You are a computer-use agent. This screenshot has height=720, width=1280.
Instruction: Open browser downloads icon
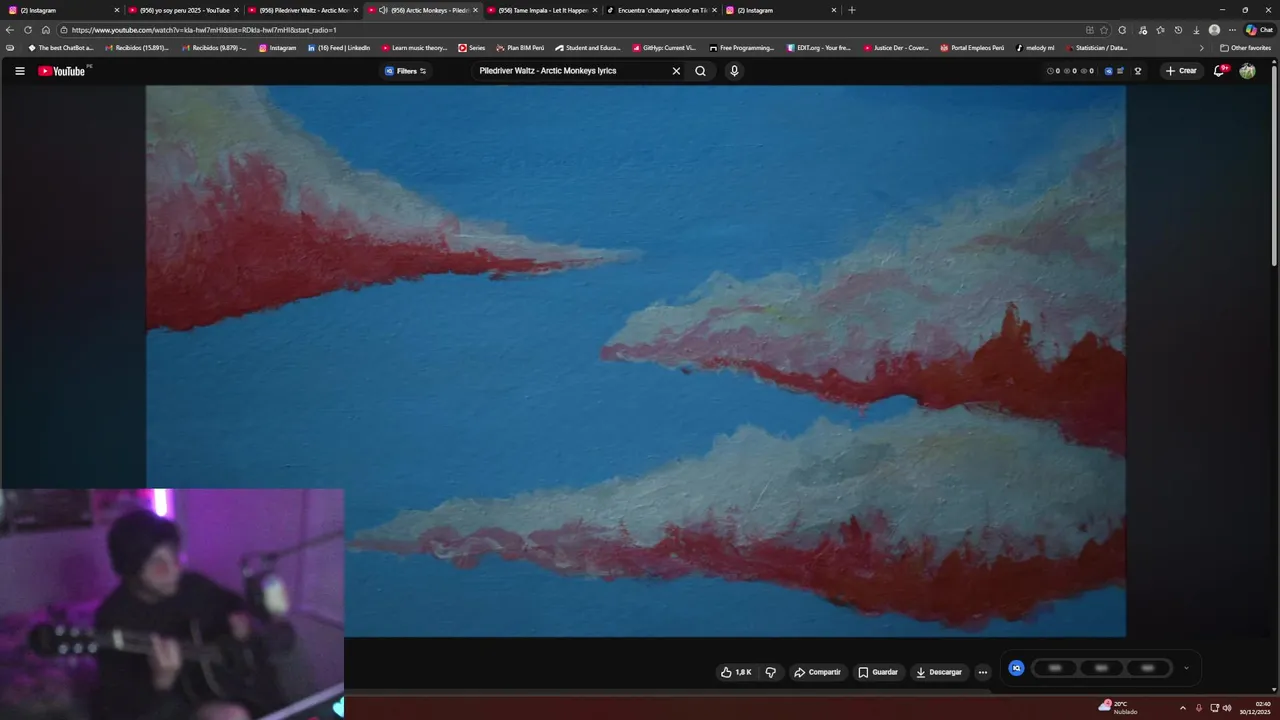tap(1196, 30)
